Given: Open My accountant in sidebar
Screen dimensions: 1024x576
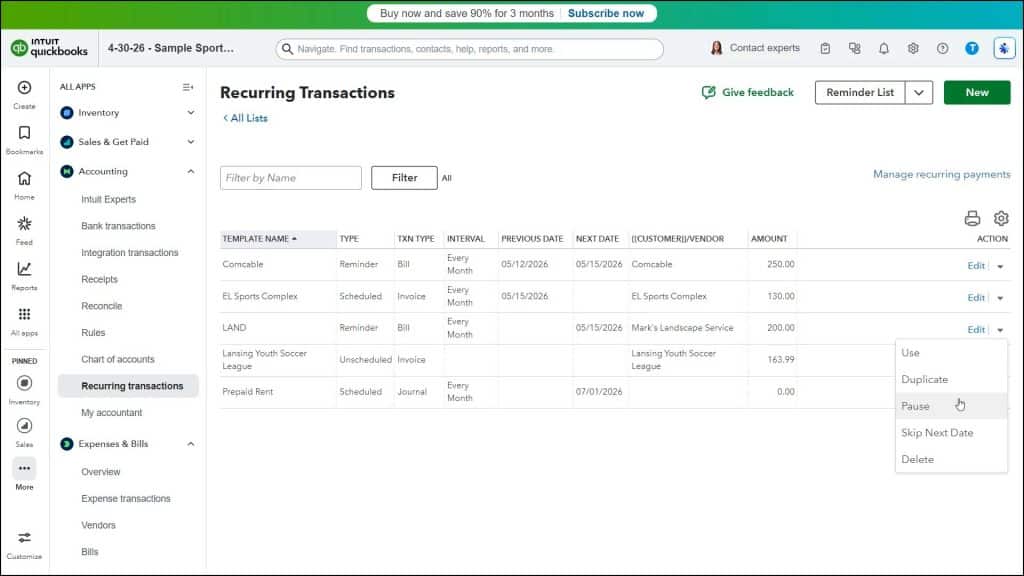Looking at the screenshot, I should tap(111, 413).
